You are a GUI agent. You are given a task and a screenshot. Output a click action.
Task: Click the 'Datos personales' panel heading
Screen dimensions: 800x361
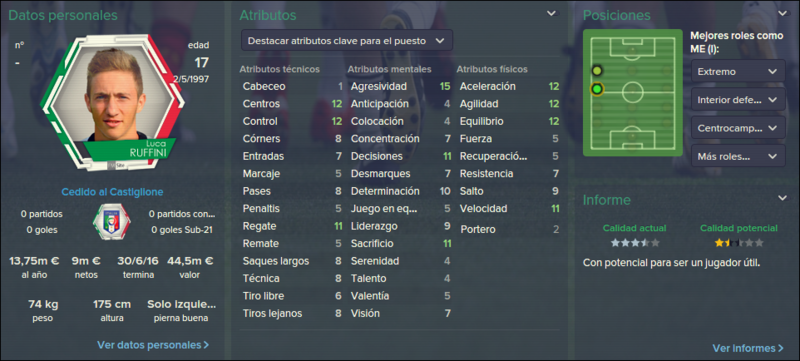(63, 15)
